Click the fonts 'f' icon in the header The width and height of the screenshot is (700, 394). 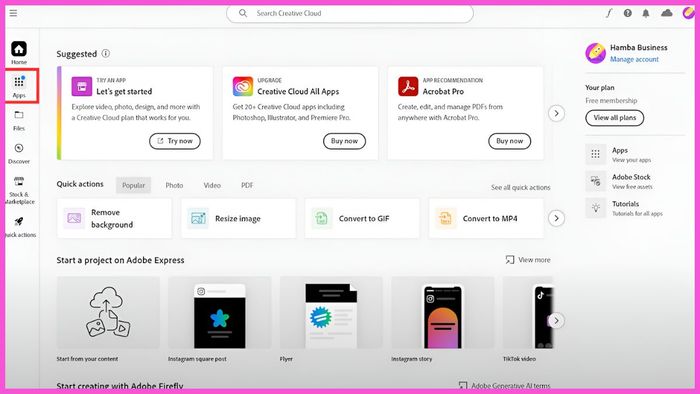609,13
